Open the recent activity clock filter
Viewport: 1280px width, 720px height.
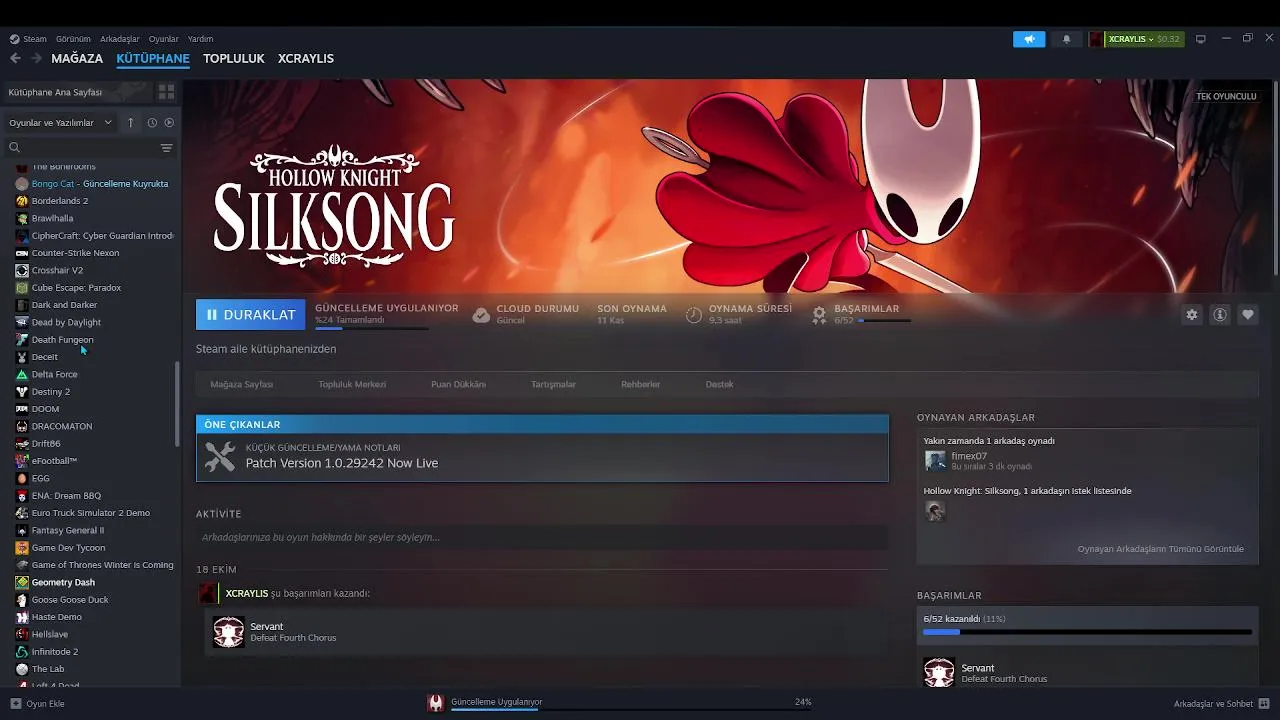[x=152, y=122]
